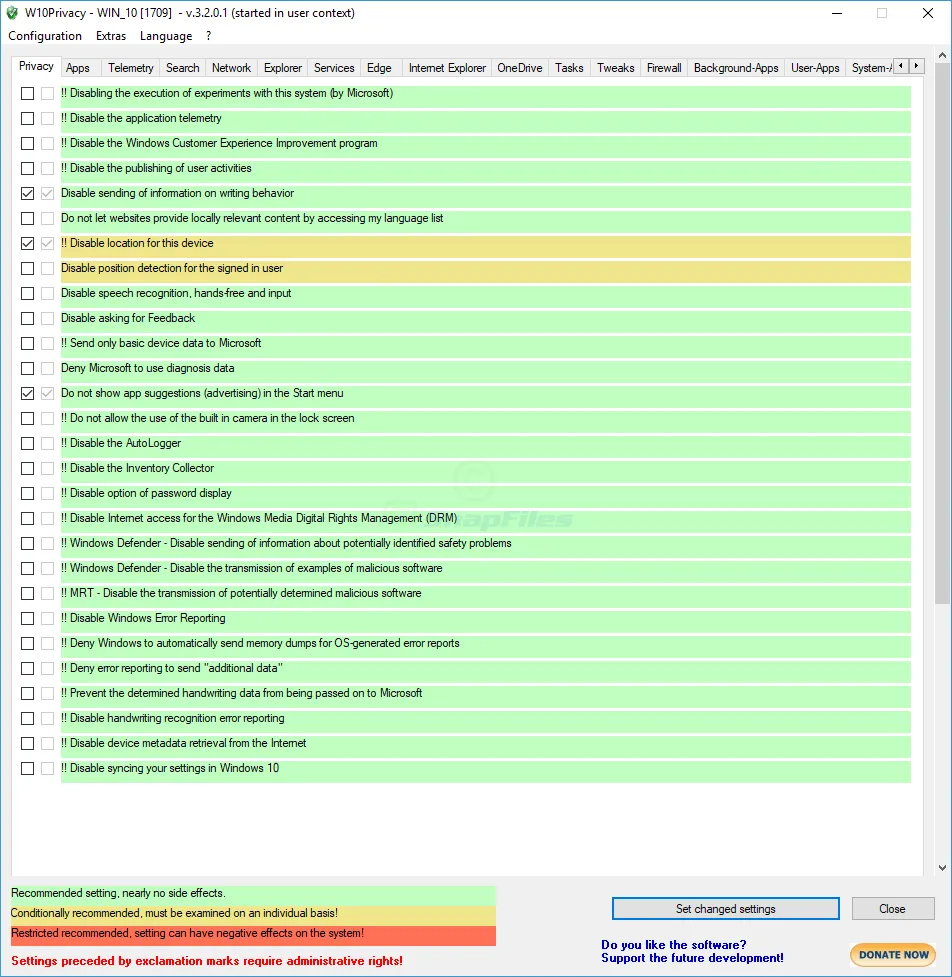Check 'Disable the Inventory Collector'
The height and width of the screenshot is (977, 952).
(x=27, y=469)
